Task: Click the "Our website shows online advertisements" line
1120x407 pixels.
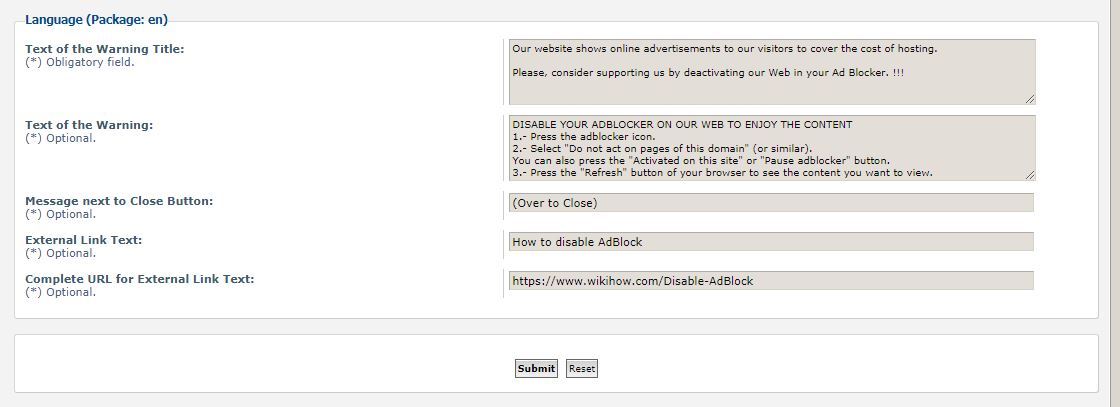Action: click(724, 48)
